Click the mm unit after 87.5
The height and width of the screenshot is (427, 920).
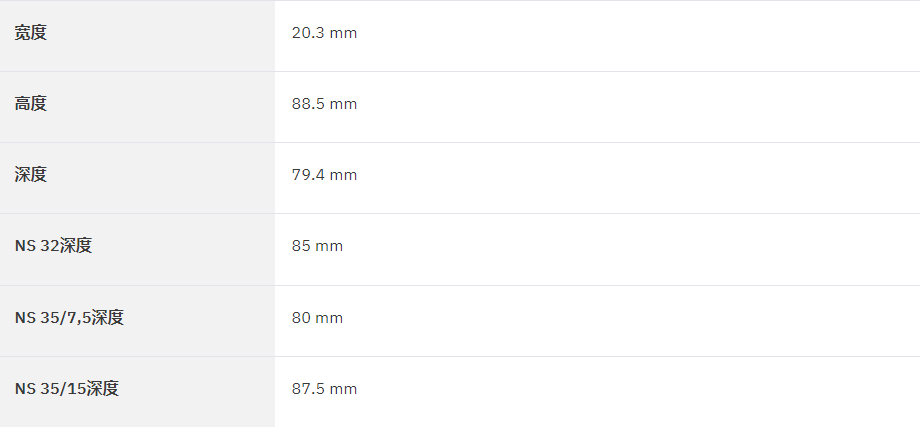coord(343,389)
